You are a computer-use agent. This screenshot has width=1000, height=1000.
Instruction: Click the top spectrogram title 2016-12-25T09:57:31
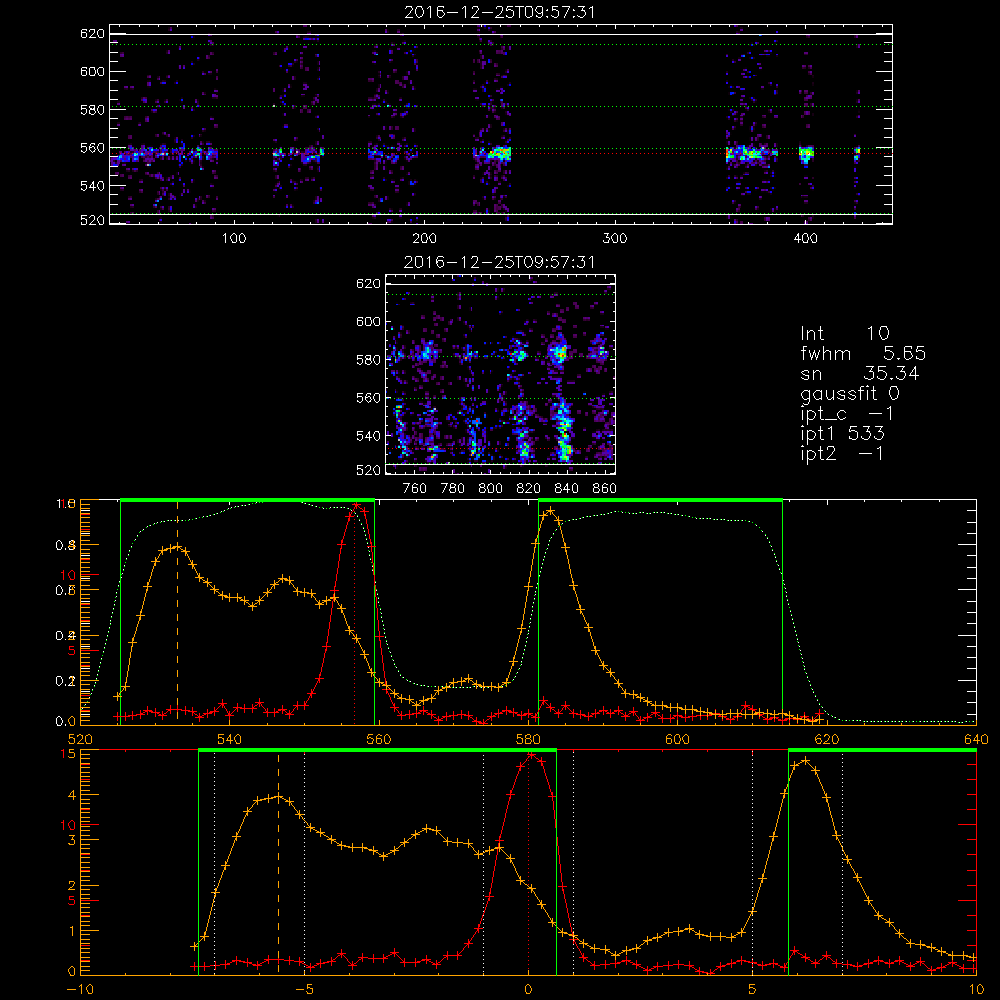coord(500,12)
